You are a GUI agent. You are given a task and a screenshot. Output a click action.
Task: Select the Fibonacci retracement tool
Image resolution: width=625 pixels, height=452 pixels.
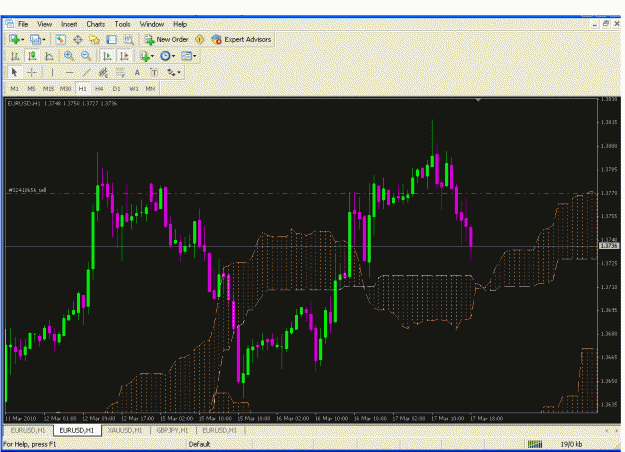click(120, 73)
